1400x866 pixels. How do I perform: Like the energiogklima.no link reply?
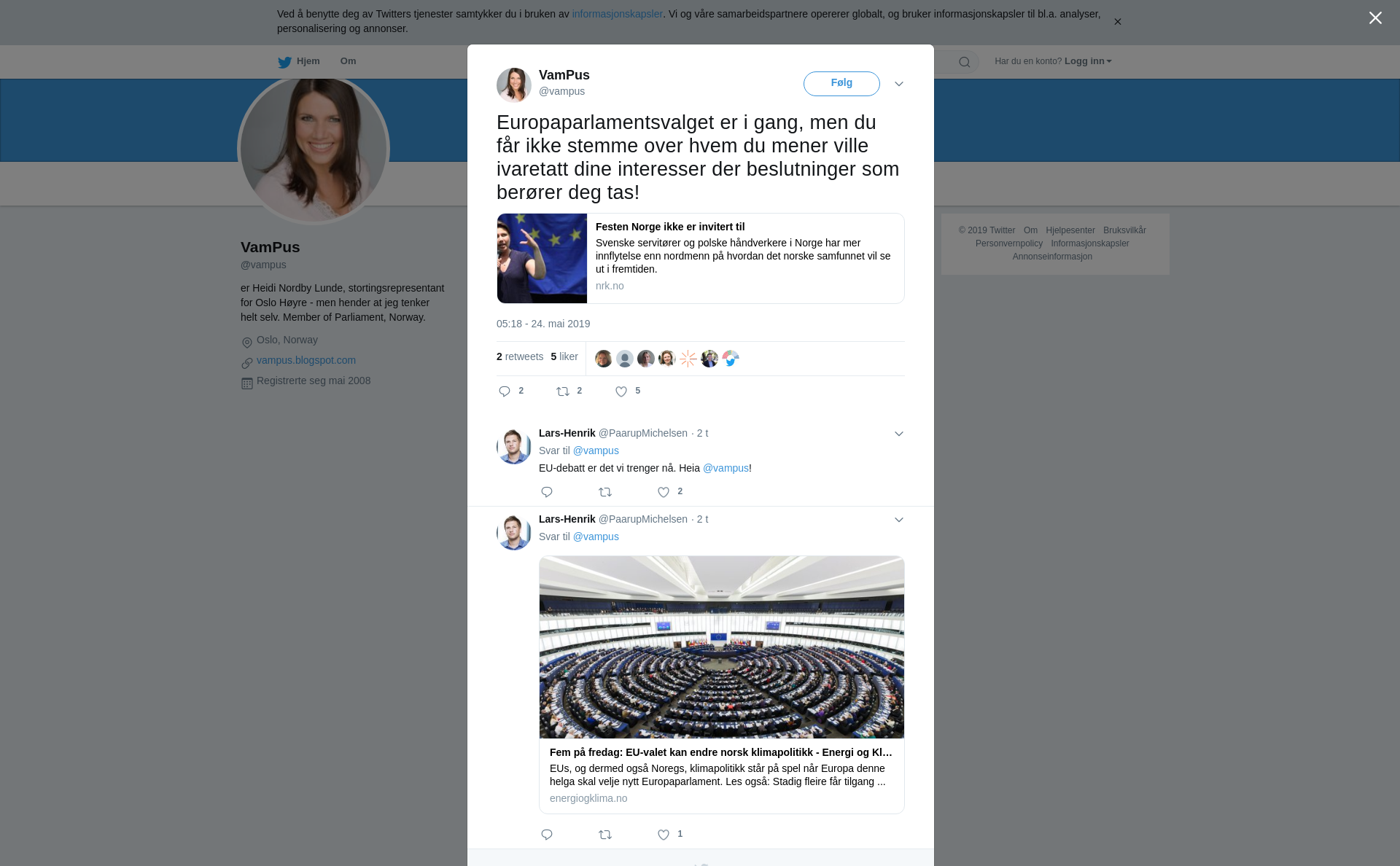664,835
